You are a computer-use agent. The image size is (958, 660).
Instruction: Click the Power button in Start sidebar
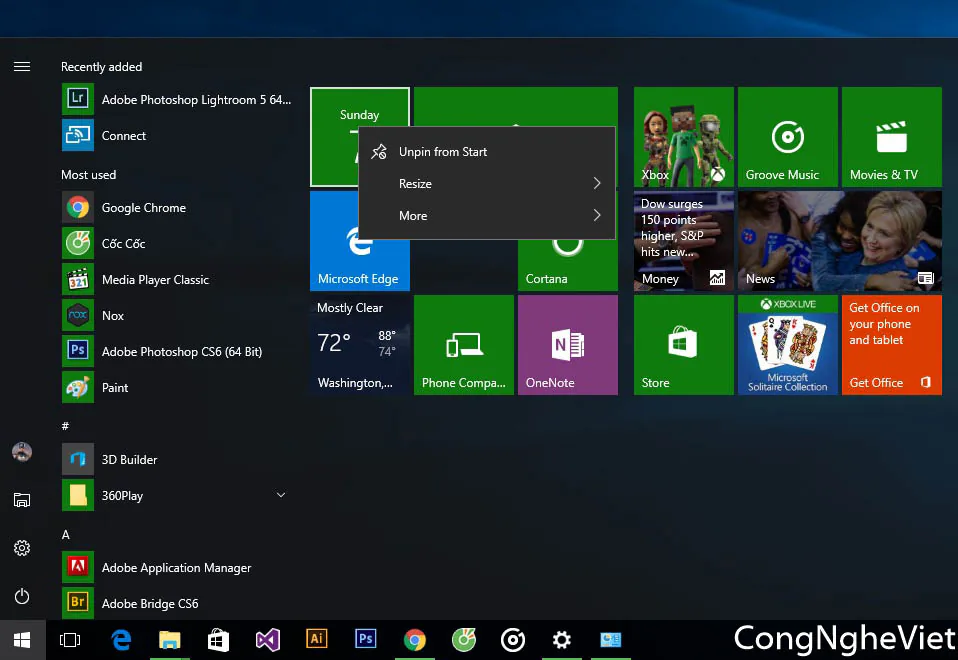tap(22, 596)
